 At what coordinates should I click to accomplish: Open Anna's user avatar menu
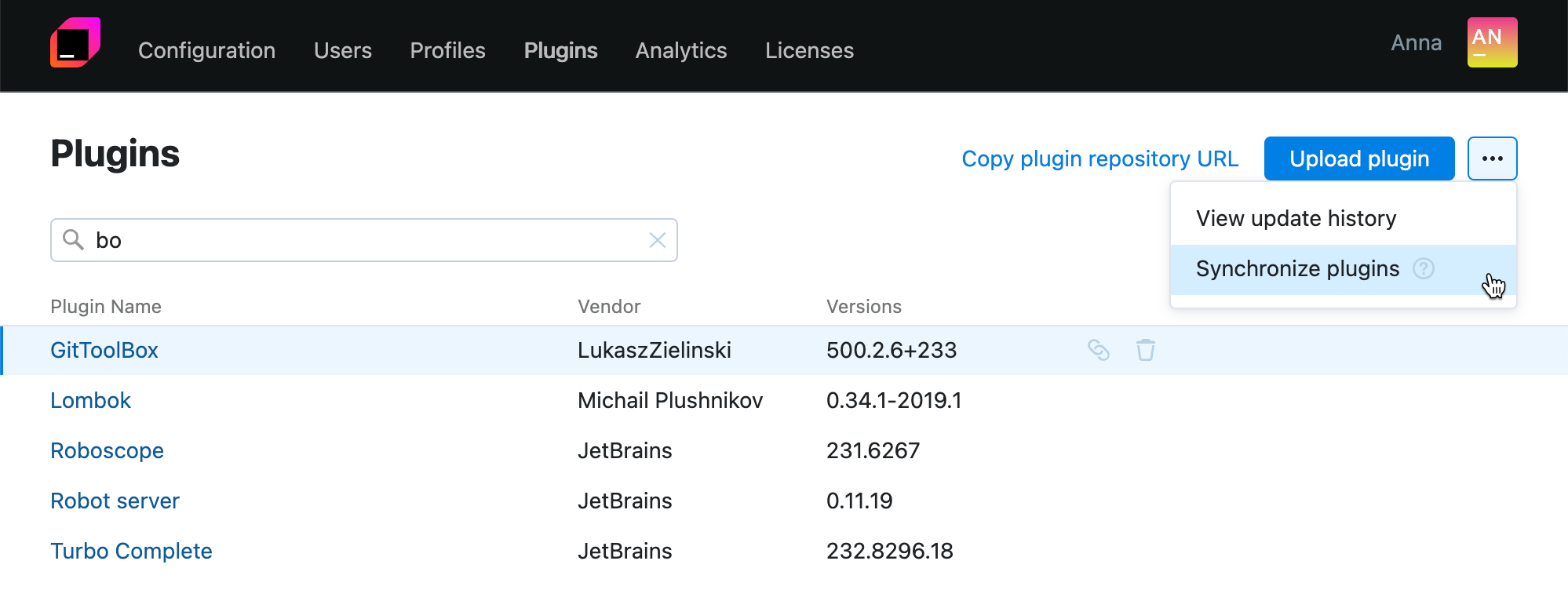click(x=1492, y=42)
